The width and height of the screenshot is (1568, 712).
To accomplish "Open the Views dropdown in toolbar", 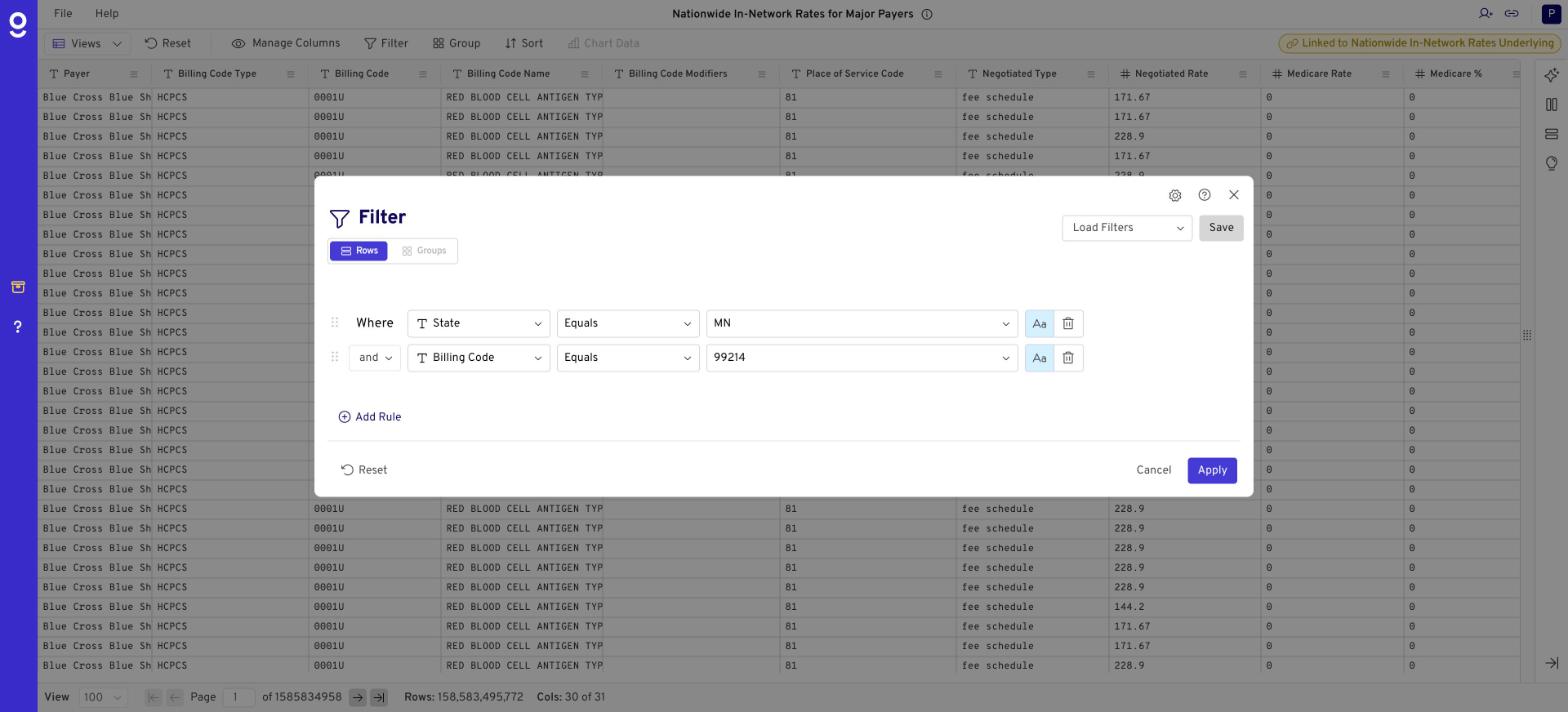I will (x=87, y=44).
